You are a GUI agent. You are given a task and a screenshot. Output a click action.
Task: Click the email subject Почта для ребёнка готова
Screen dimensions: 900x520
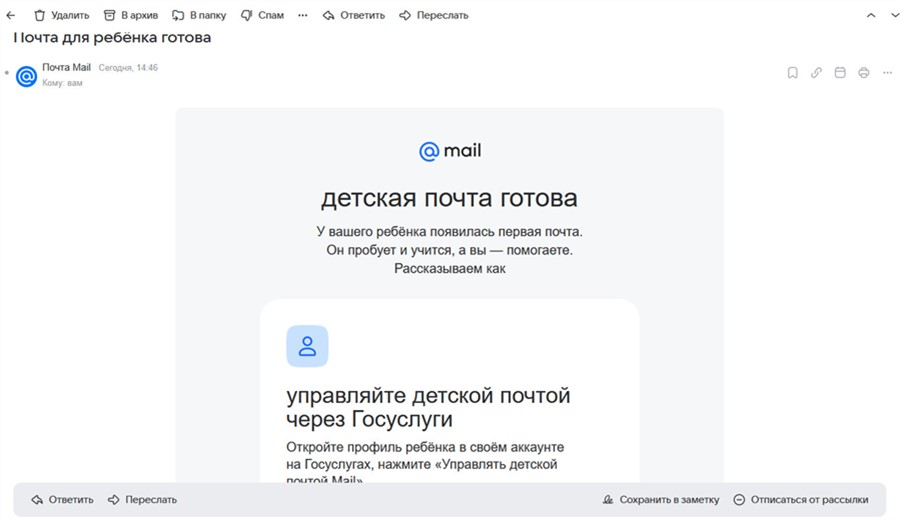coord(112,38)
